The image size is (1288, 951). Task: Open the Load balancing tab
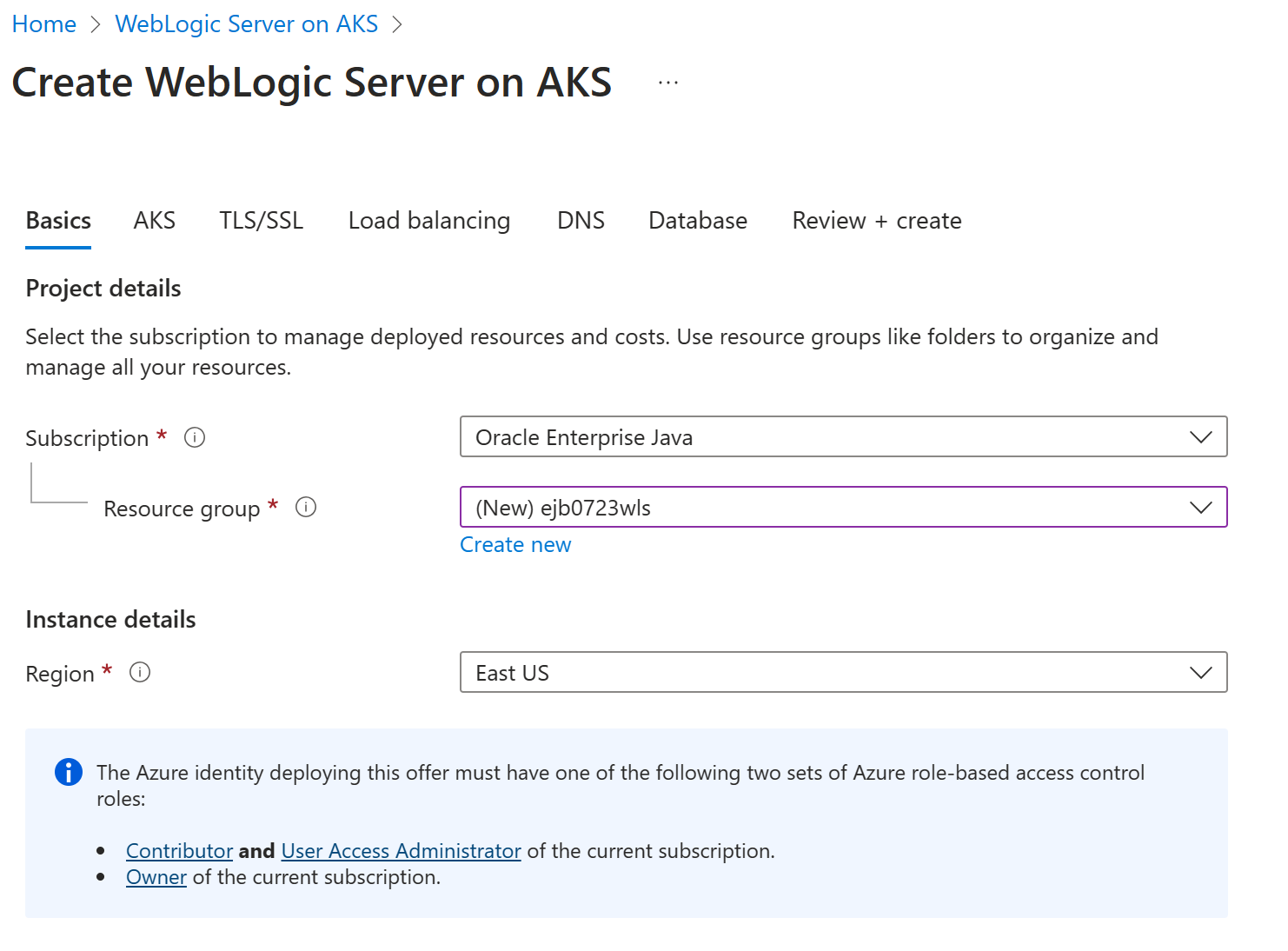(429, 221)
